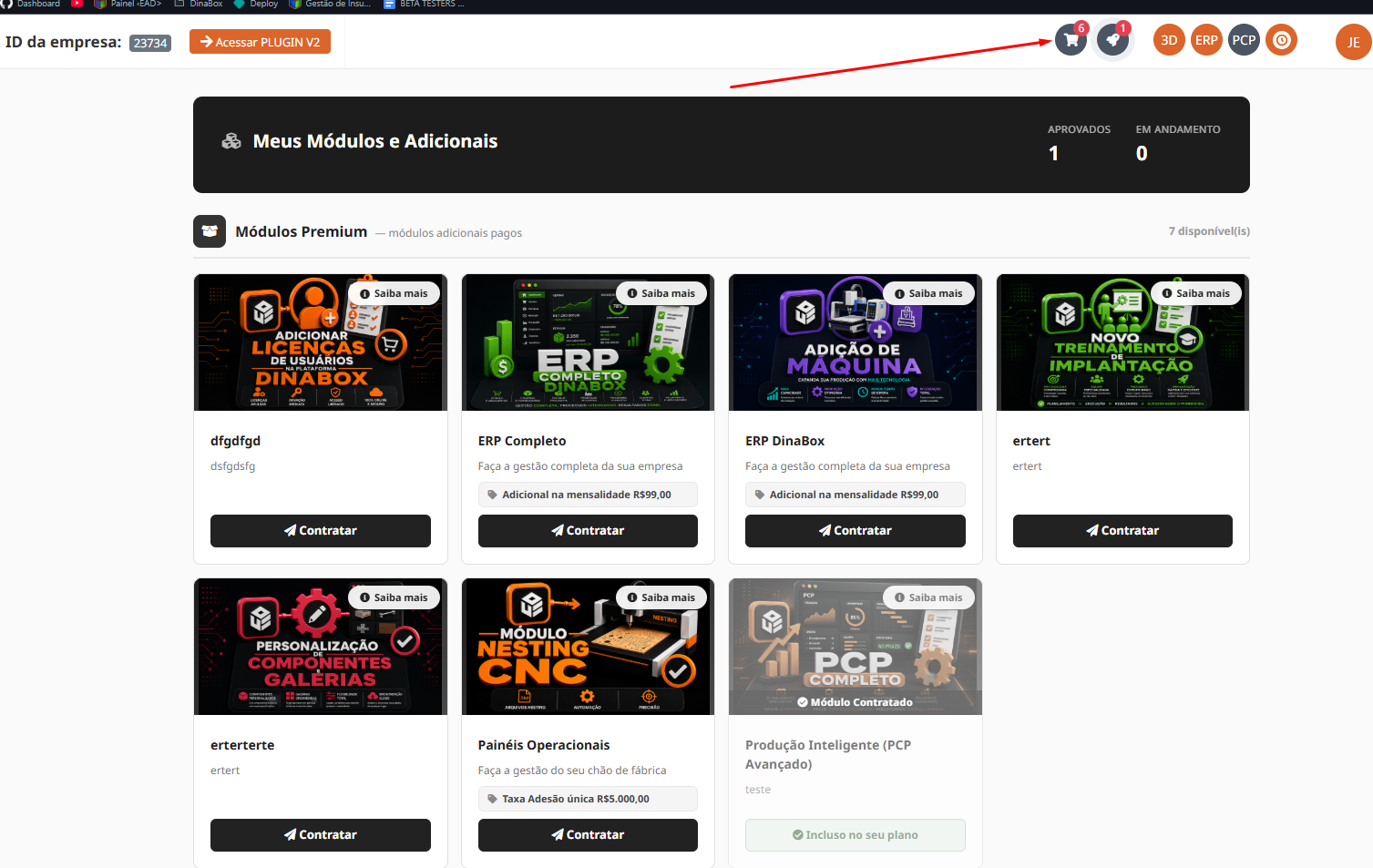Screen dimensions: 1373x868
Task: Open the JE user avatar menu
Action: tap(1353, 42)
